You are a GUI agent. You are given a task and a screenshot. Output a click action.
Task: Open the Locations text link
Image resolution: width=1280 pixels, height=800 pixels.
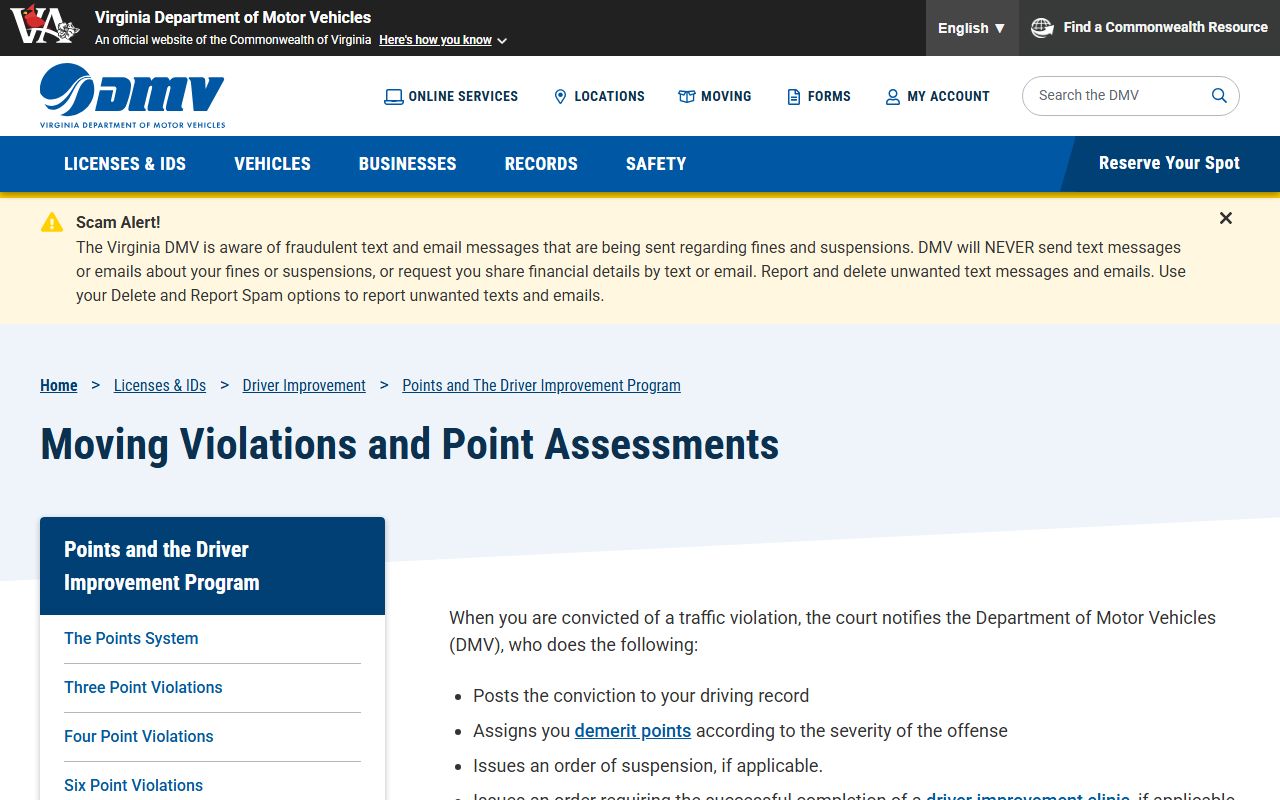[609, 97]
